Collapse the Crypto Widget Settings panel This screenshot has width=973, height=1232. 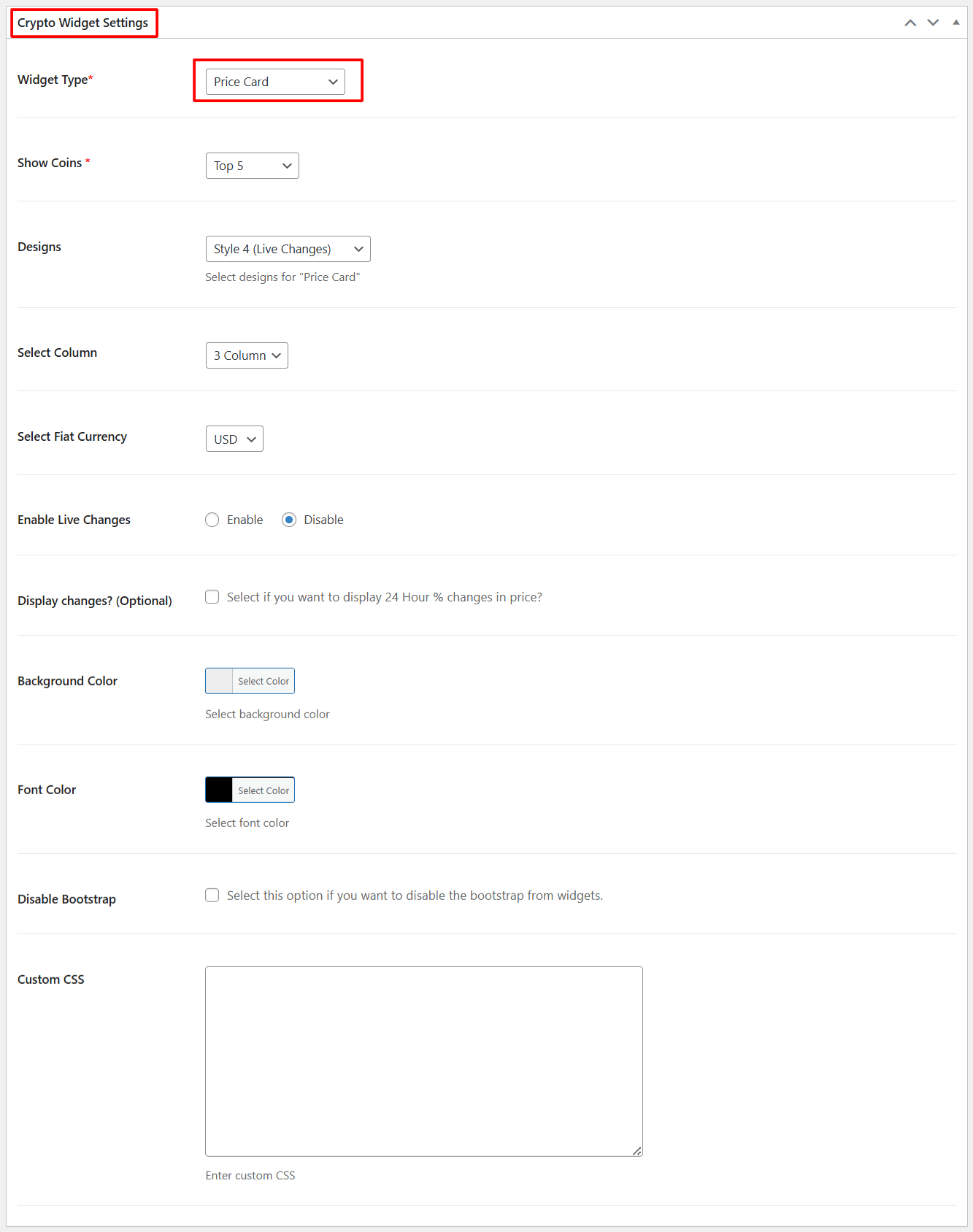coord(955,23)
